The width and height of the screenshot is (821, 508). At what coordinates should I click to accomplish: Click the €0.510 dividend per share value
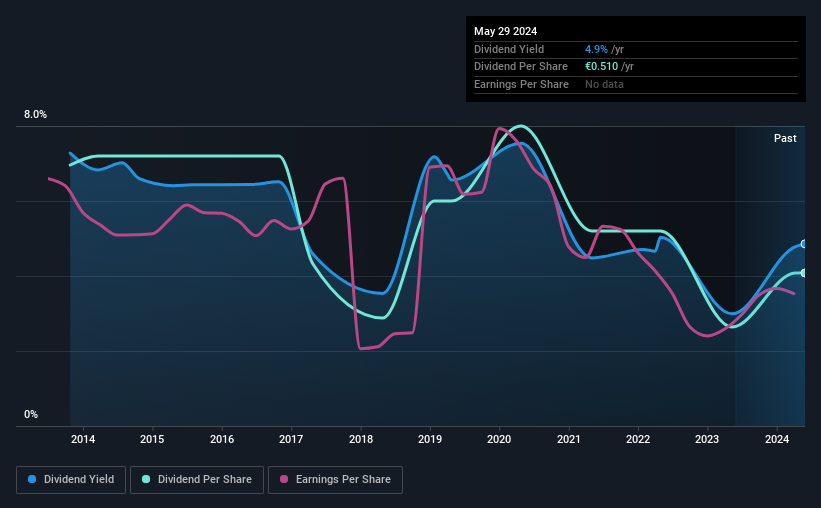click(602, 67)
